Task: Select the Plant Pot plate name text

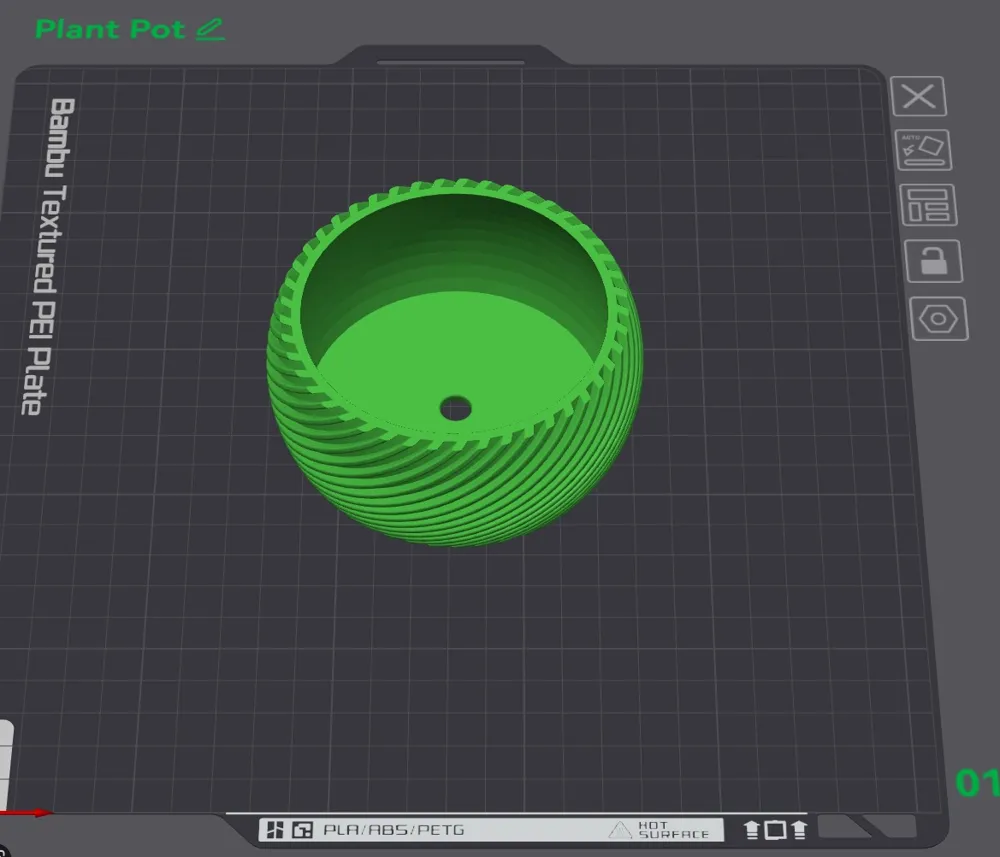Action: [x=110, y=29]
